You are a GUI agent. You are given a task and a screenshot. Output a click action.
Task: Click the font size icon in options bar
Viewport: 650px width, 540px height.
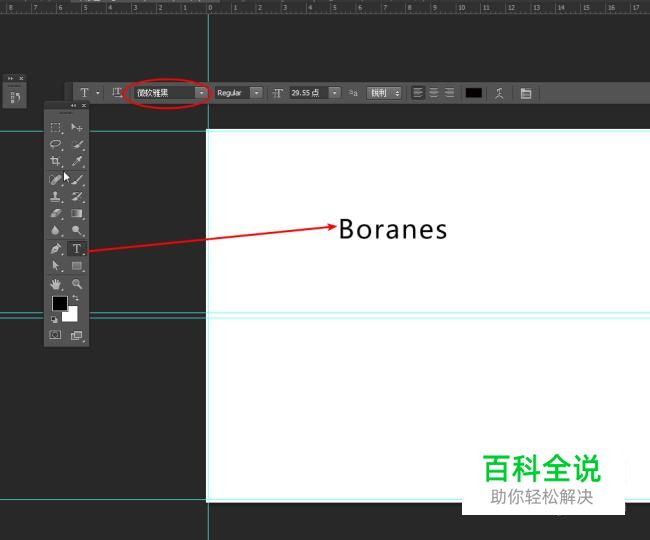click(x=277, y=93)
